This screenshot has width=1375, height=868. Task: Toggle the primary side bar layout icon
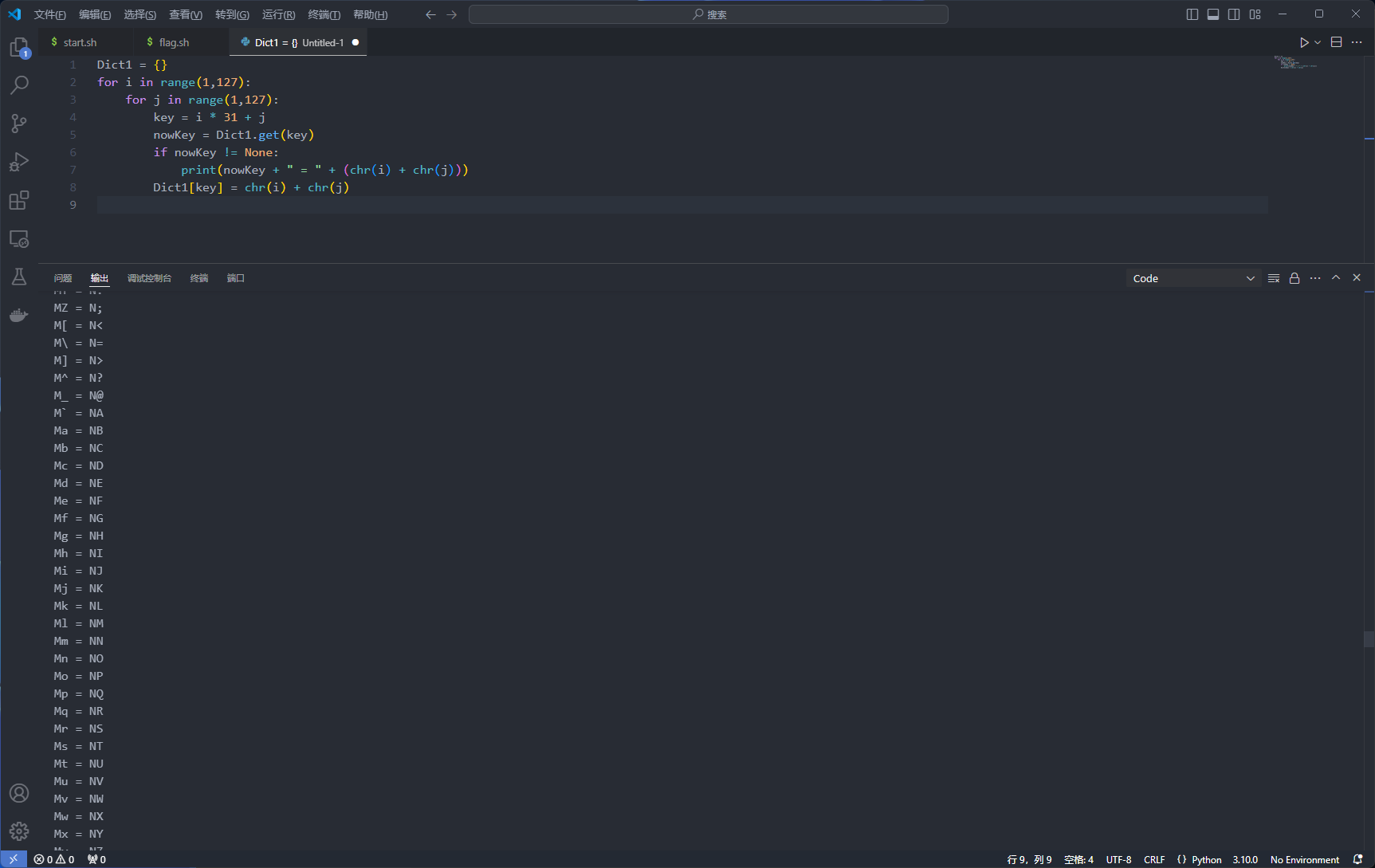click(1192, 14)
